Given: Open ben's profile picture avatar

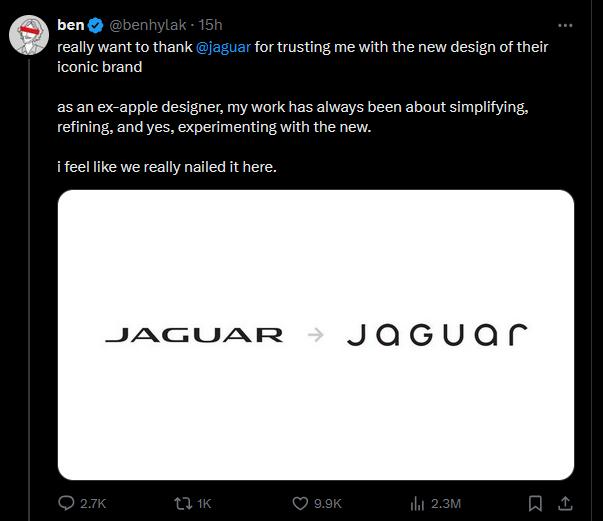Looking at the screenshot, I should [29, 35].
